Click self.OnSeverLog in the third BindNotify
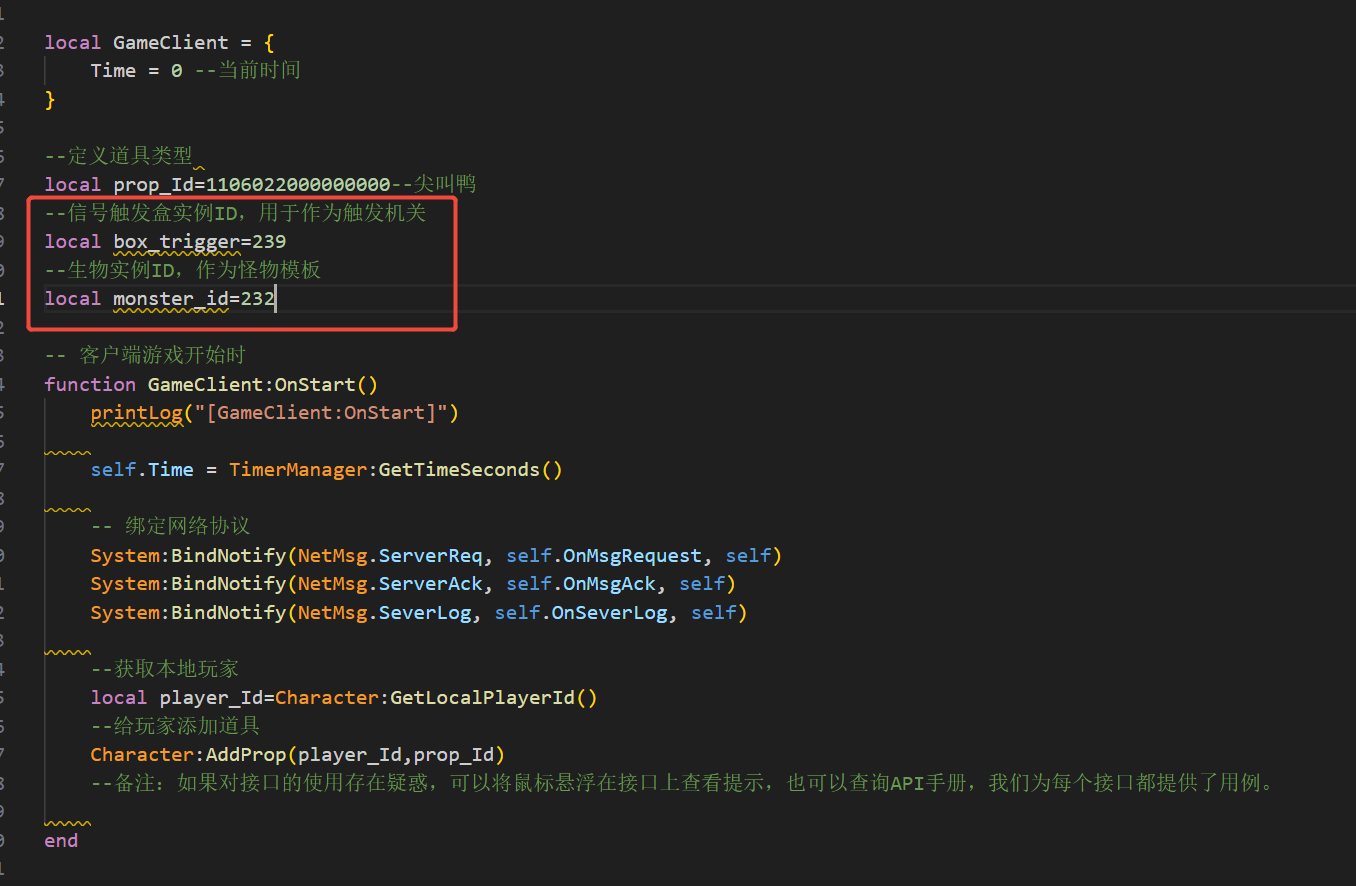The height and width of the screenshot is (886, 1356). (580, 613)
